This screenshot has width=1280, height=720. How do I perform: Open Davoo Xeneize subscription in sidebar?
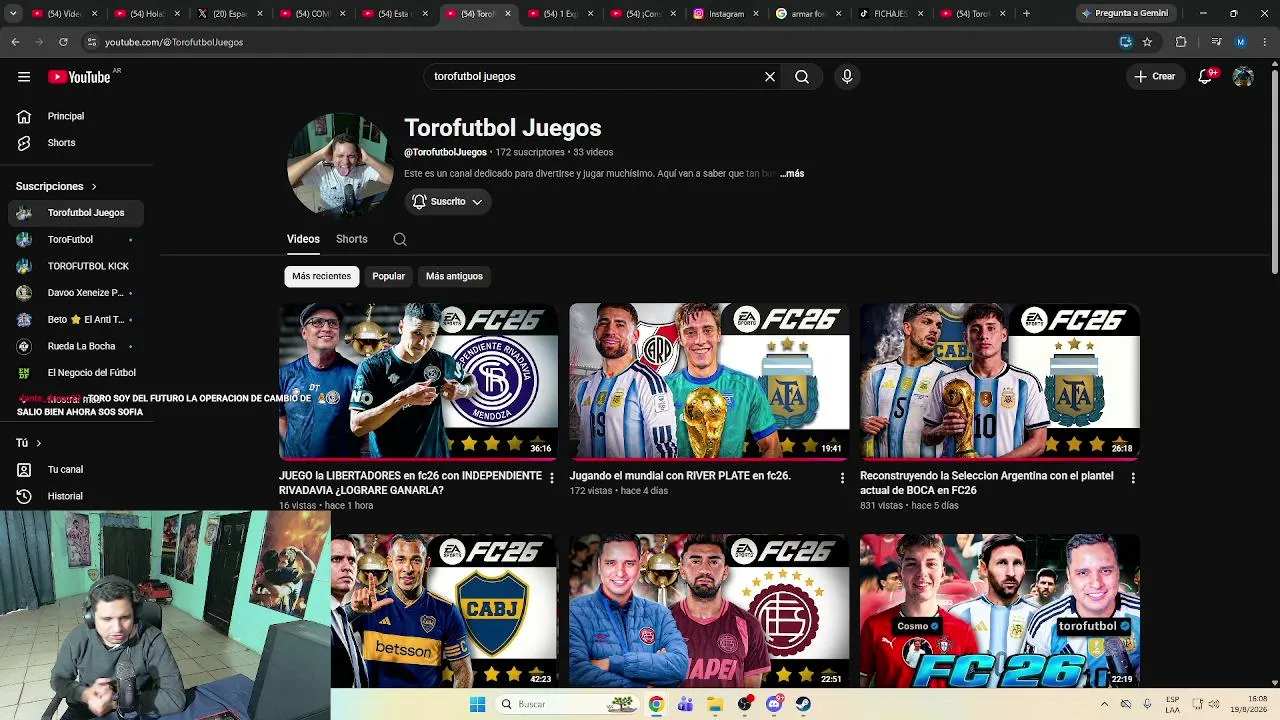76,293
